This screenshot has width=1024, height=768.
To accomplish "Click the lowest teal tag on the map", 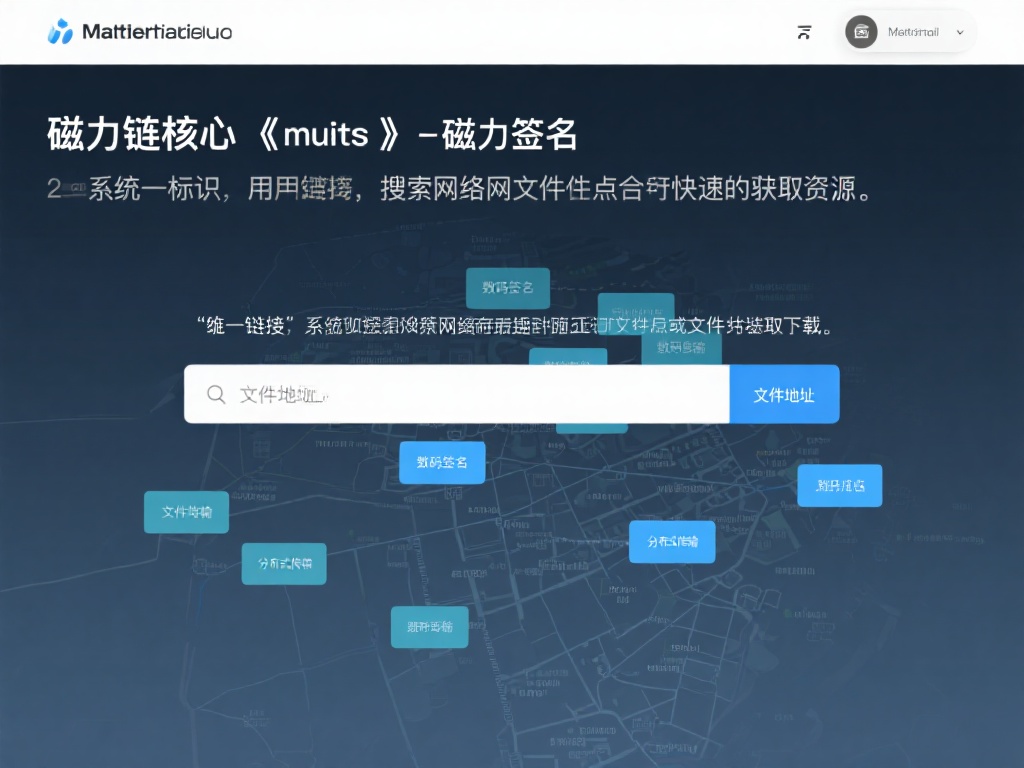I will (x=429, y=627).
